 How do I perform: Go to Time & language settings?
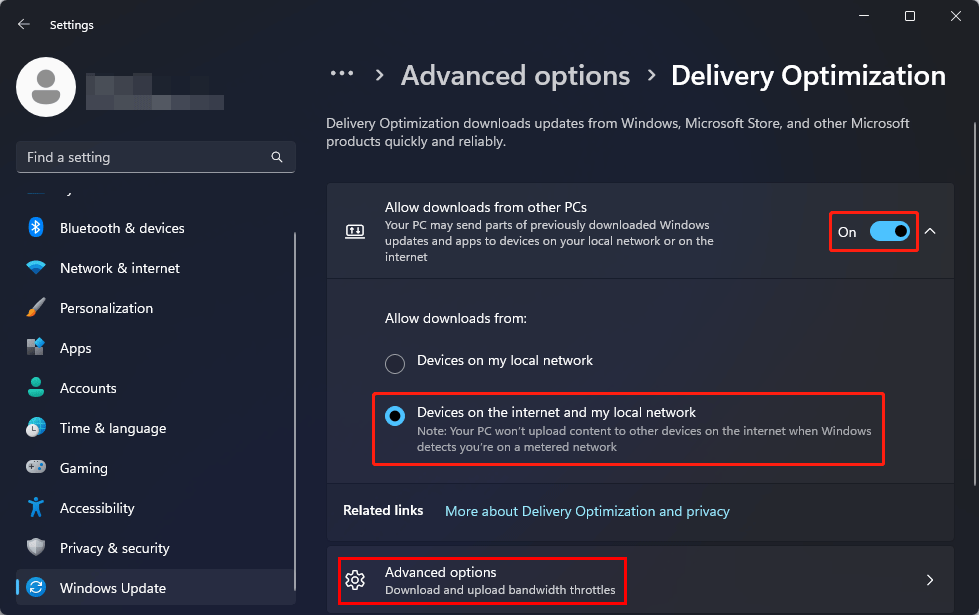click(112, 428)
